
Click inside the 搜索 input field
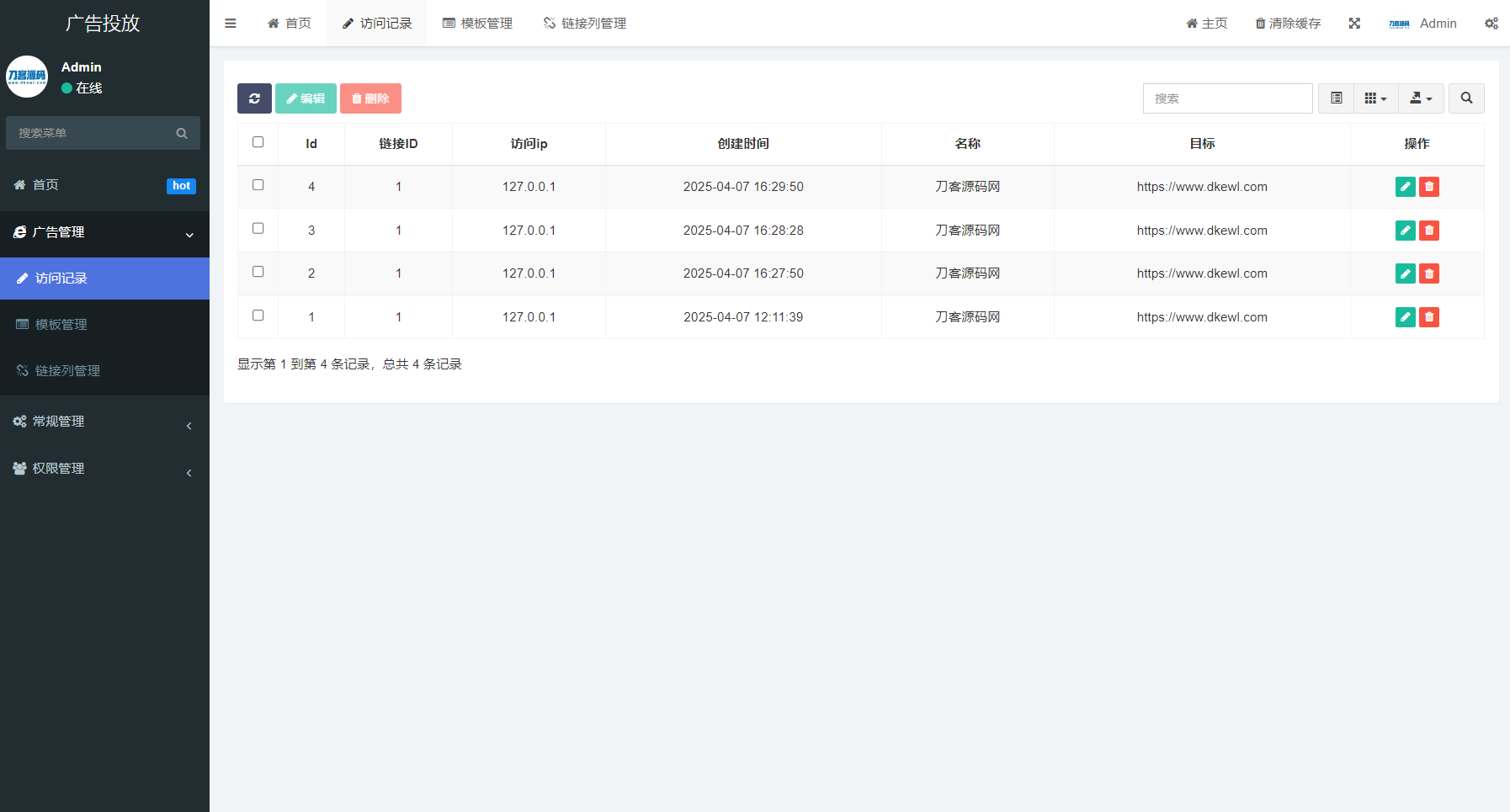[x=1227, y=98]
